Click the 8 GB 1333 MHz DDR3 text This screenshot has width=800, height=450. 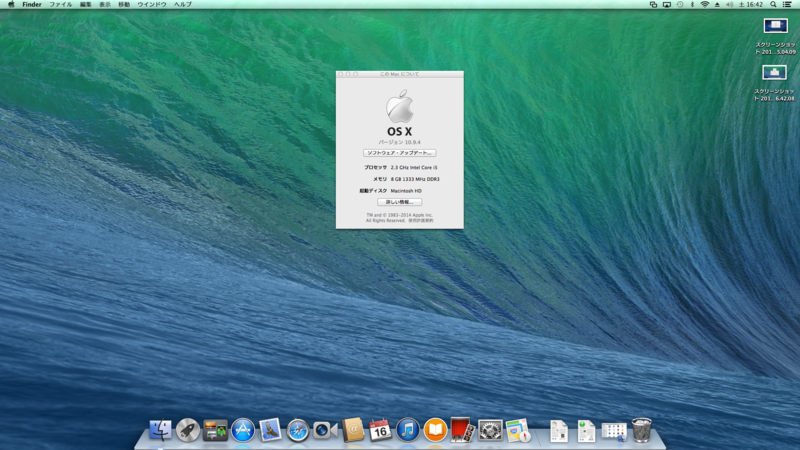pyautogui.click(x=415, y=179)
